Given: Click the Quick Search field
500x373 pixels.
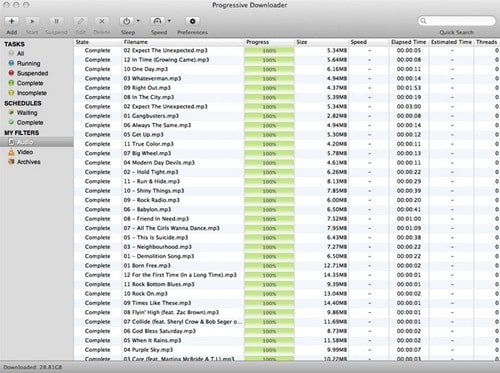Looking at the screenshot, I should [x=457, y=21].
